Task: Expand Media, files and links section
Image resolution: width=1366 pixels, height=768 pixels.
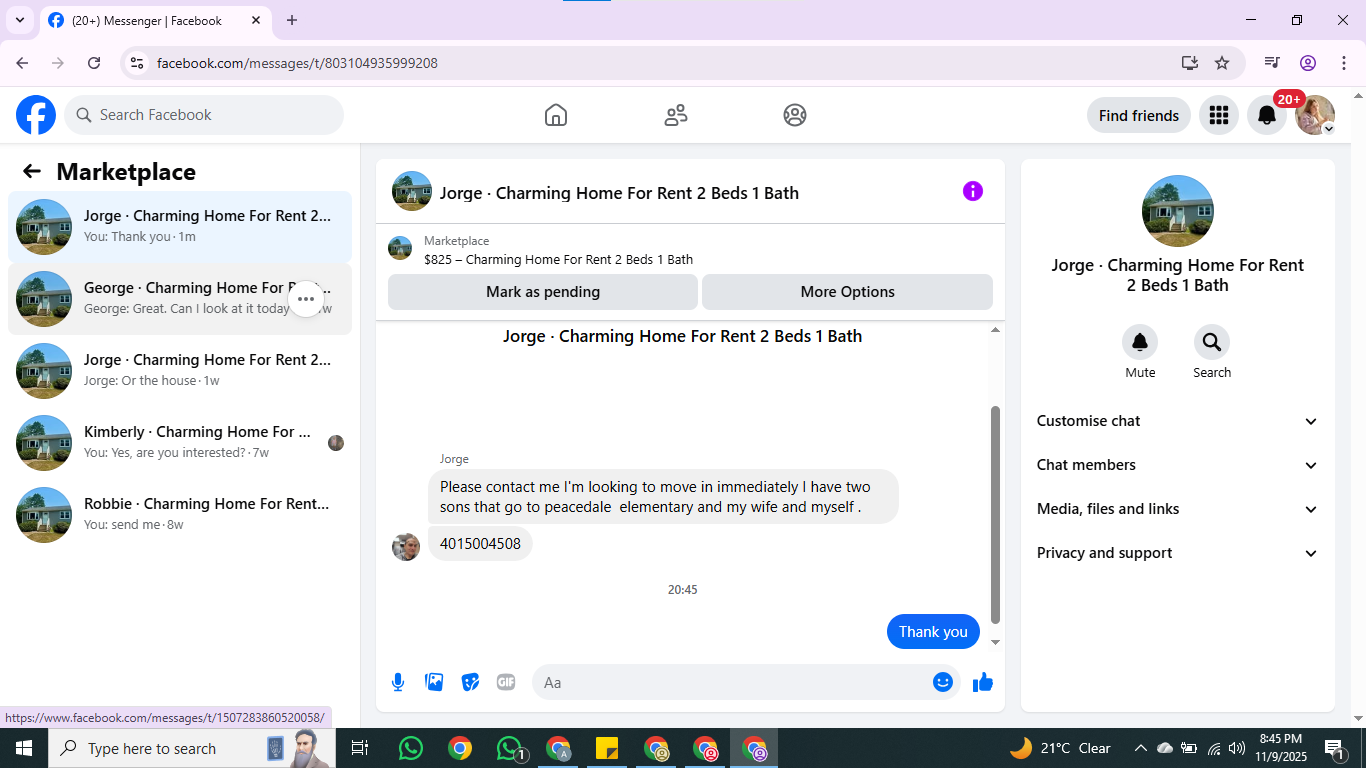Action: pyautogui.click(x=1178, y=509)
